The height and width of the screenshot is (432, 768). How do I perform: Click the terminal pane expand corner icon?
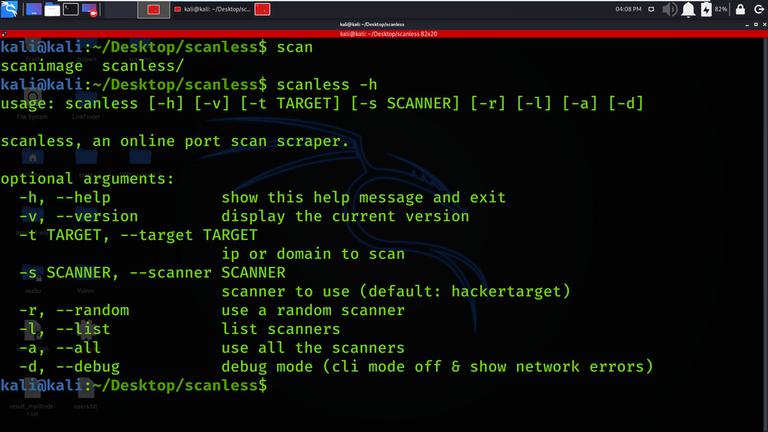point(3,34)
